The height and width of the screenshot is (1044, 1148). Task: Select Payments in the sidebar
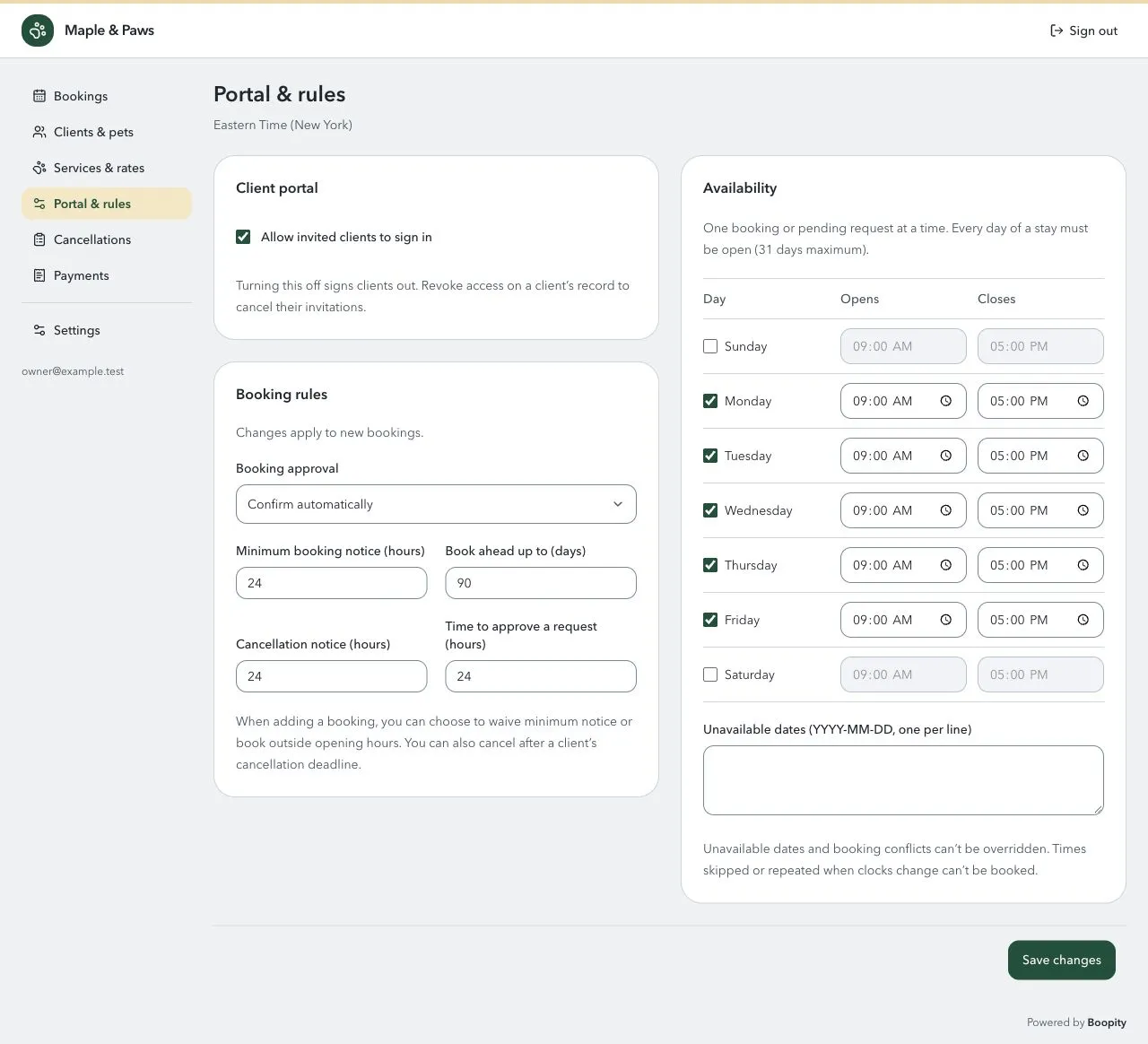coord(107,275)
